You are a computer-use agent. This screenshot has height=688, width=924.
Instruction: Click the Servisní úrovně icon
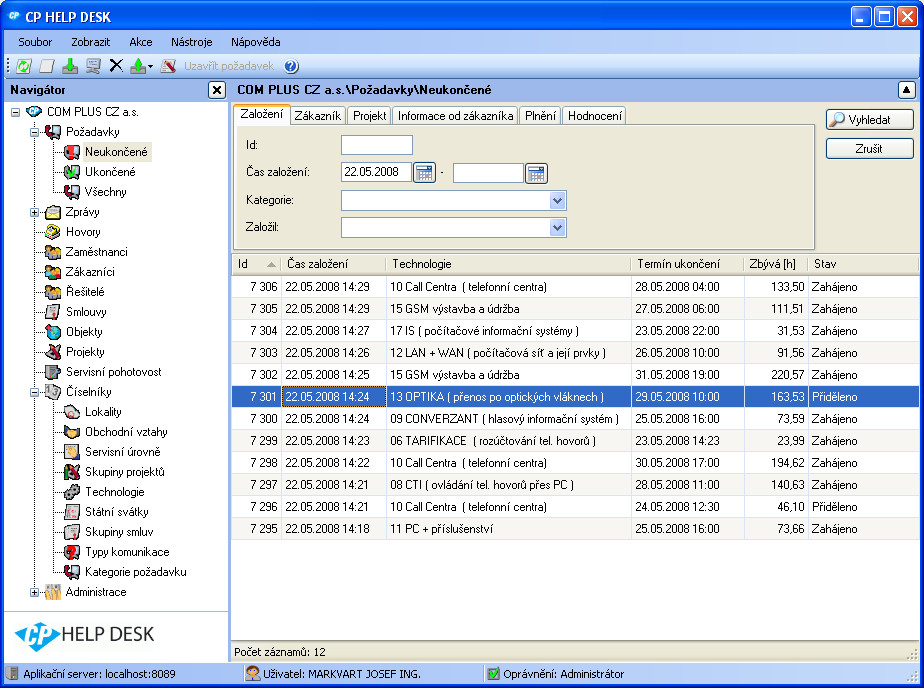coord(72,452)
